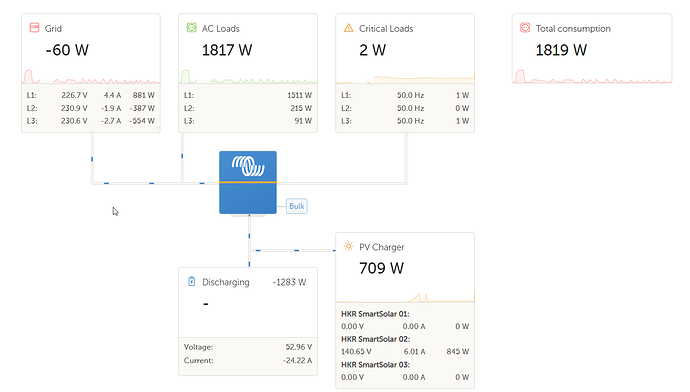Click Grid L3 current -2.7 A
The height and width of the screenshot is (392, 690).
111,121
